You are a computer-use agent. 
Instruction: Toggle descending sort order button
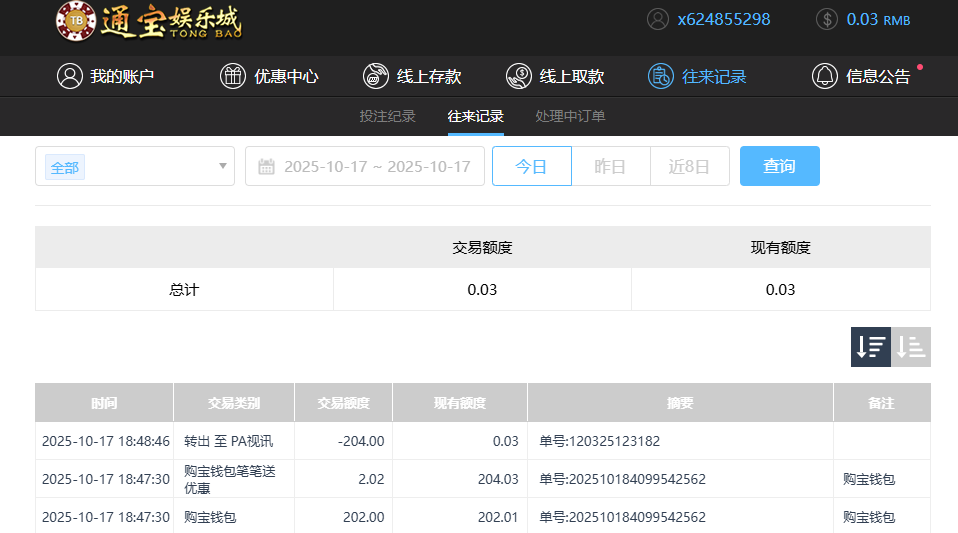pyautogui.click(x=870, y=347)
